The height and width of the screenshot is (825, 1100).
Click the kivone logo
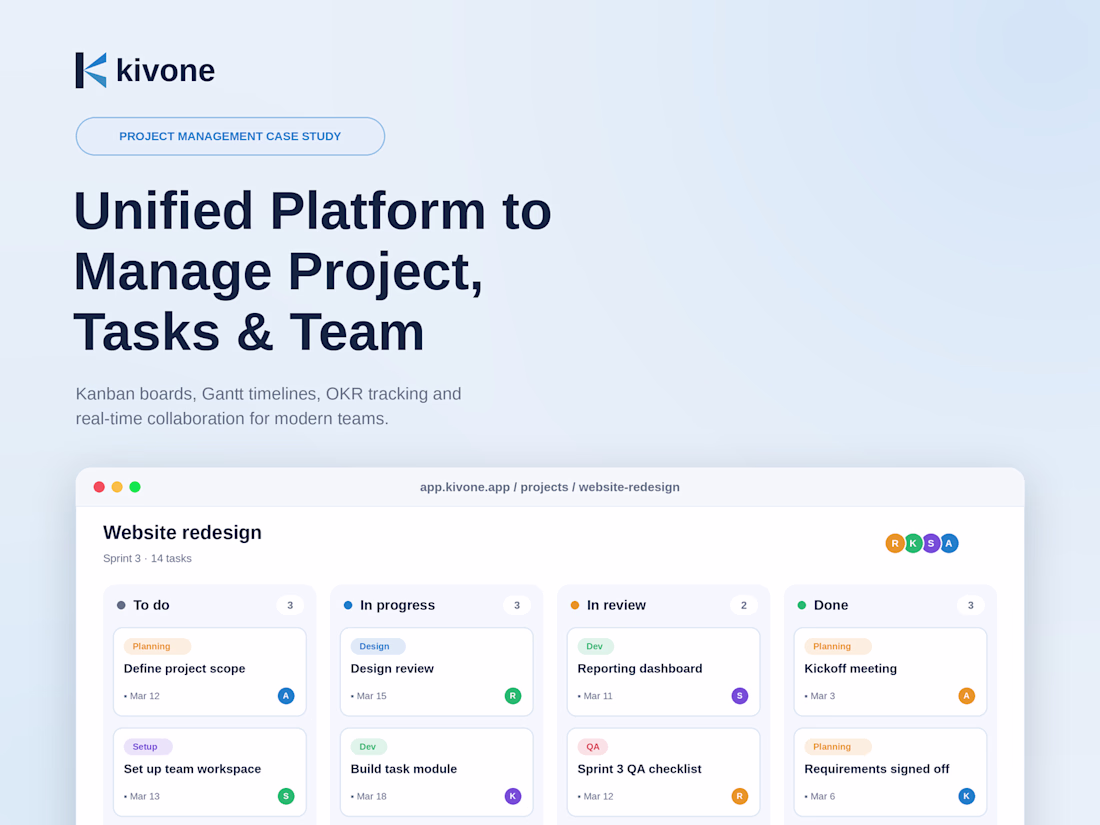(x=145, y=70)
